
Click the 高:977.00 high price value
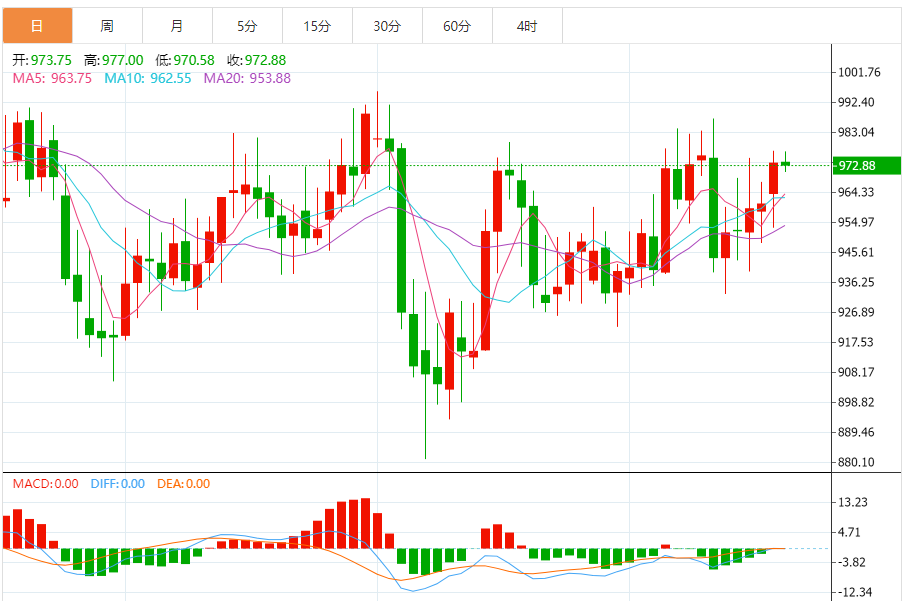114,60
